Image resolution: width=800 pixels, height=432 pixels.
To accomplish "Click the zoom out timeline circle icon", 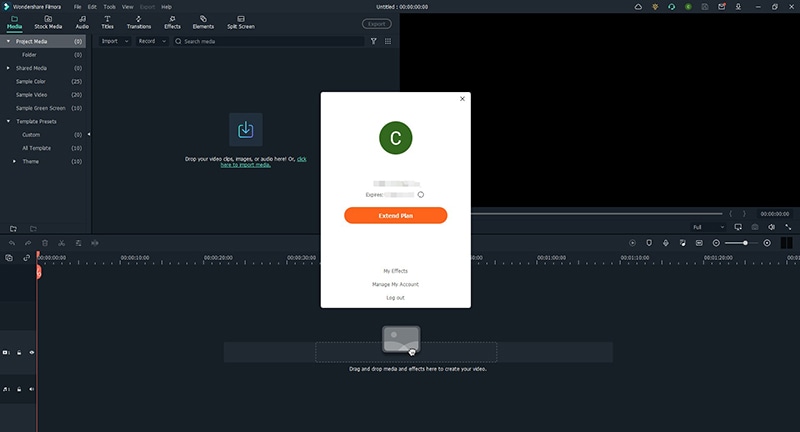I will coord(716,243).
